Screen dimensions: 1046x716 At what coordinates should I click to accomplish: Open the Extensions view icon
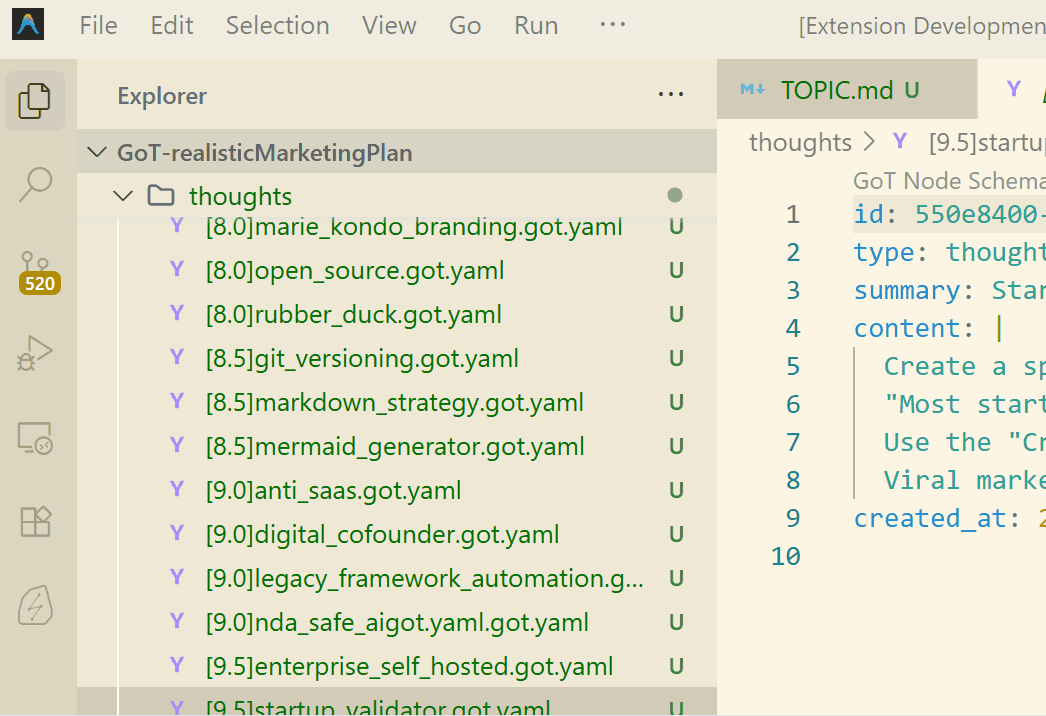(x=36, y=522)
